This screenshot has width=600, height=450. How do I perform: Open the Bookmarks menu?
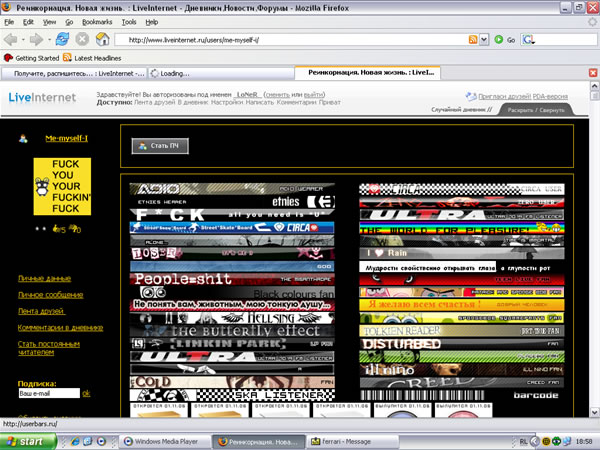tap(97, 22)
